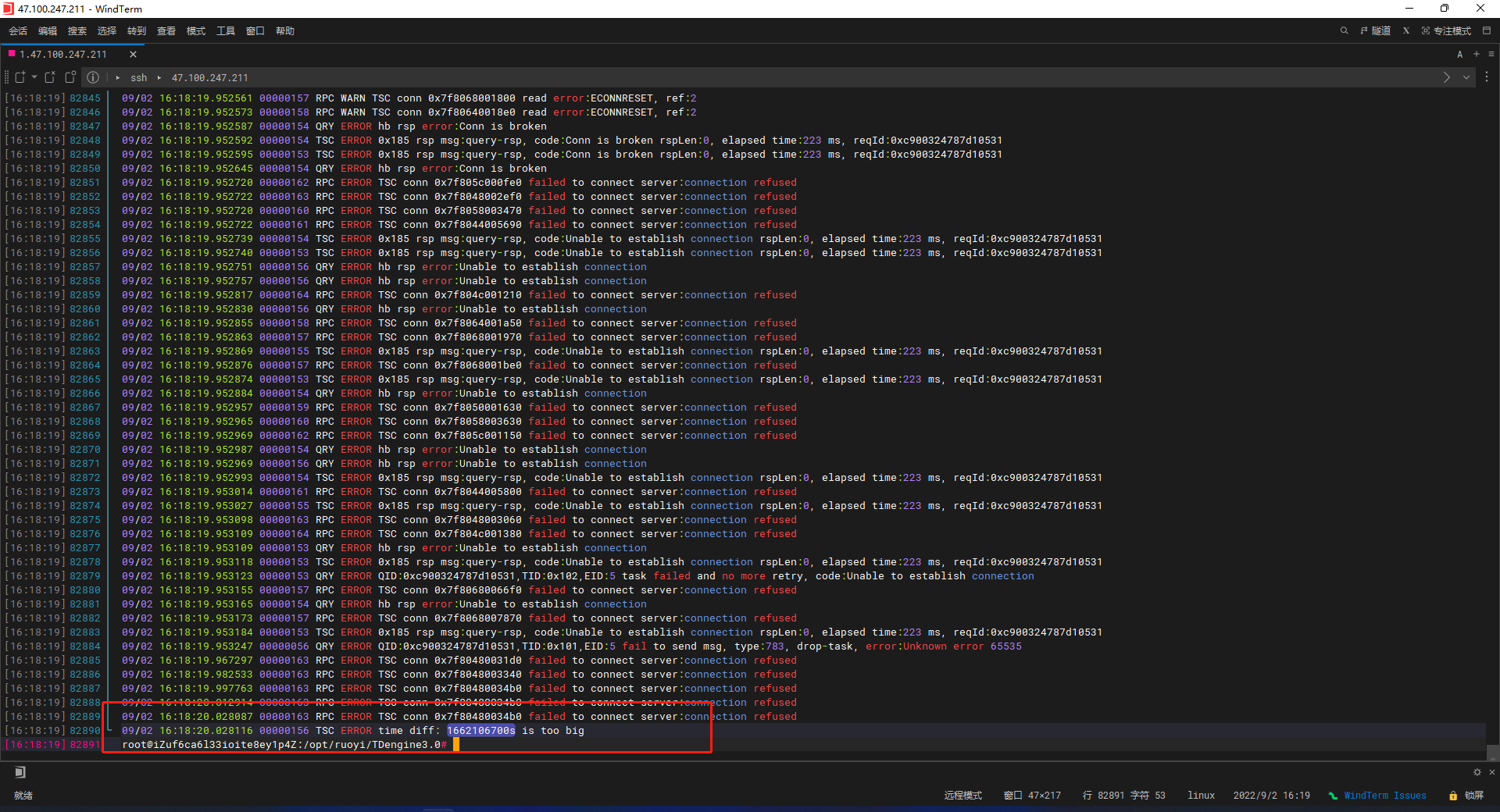
Task: Add a new tab with the plus icon
Action: 1477,55
